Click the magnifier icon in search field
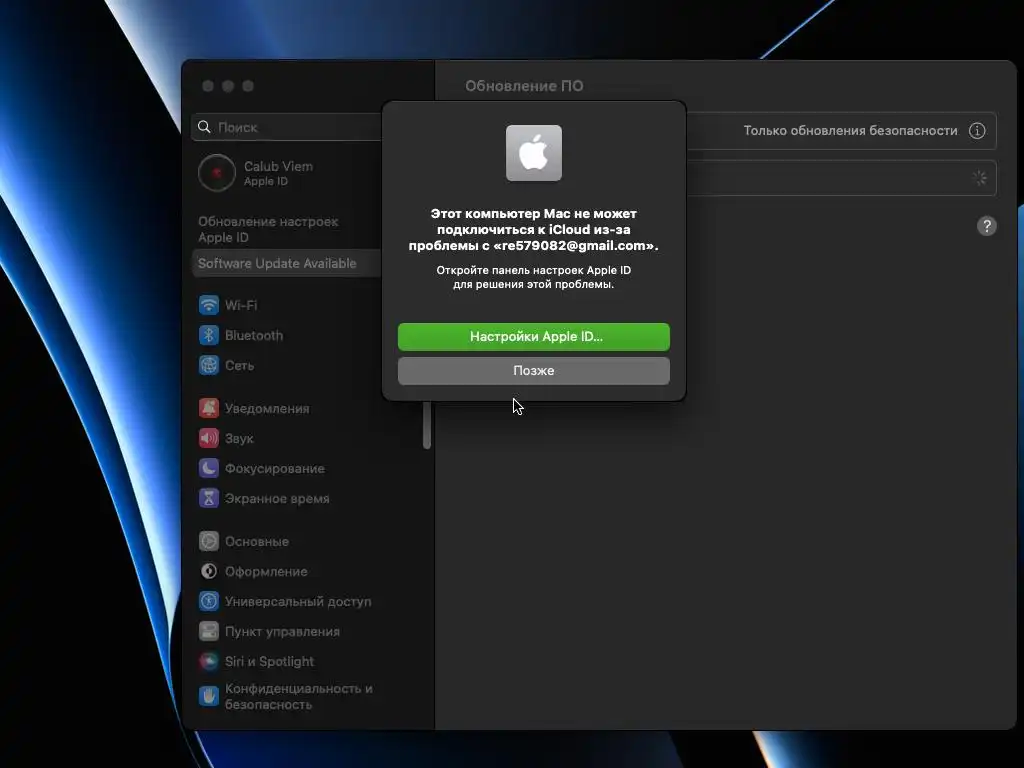The width and height of the screenshot is (1024, 768). pyautogui.click(x=204, y=127)
